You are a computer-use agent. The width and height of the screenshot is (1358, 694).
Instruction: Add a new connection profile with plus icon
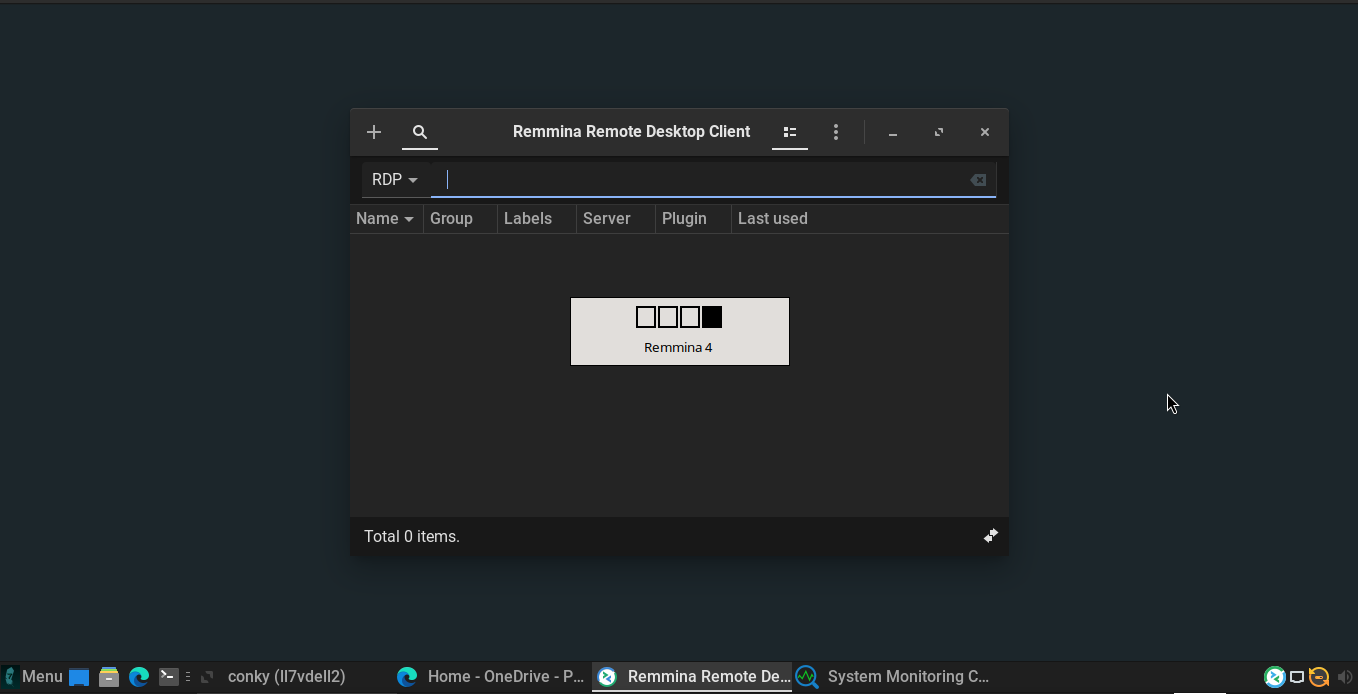point(374,132)
